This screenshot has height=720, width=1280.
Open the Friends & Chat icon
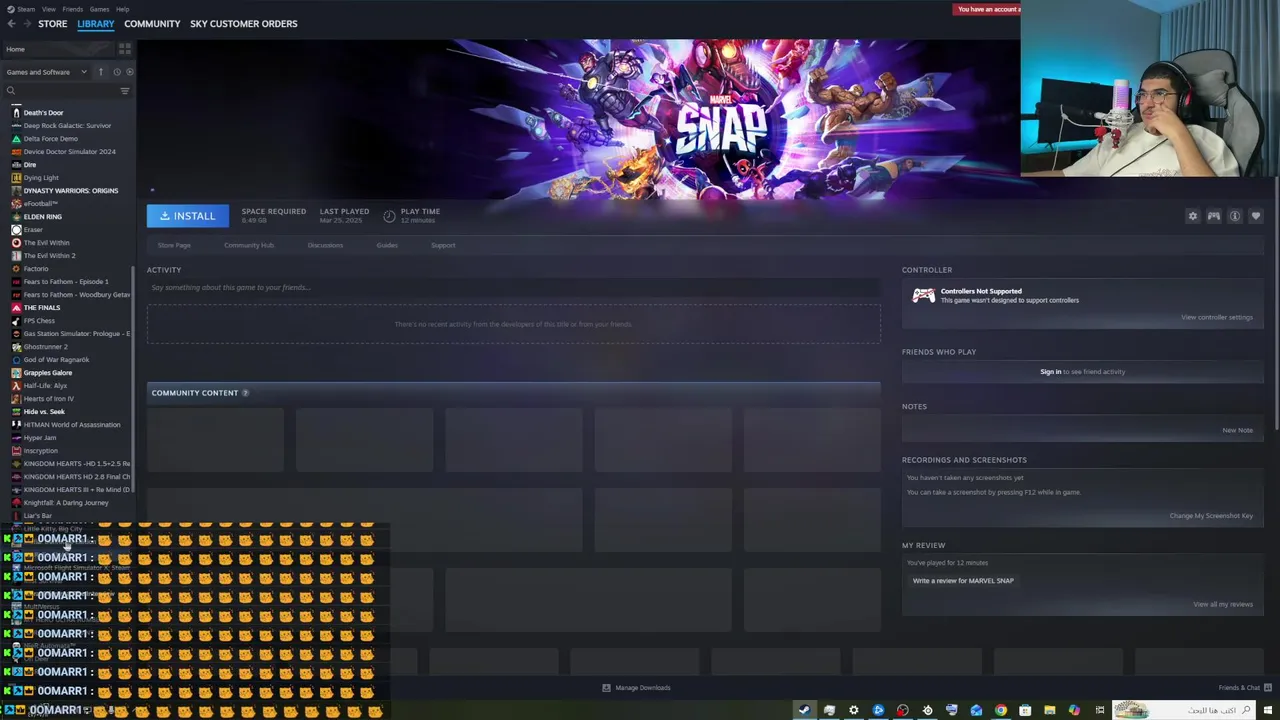(1268, 688)
